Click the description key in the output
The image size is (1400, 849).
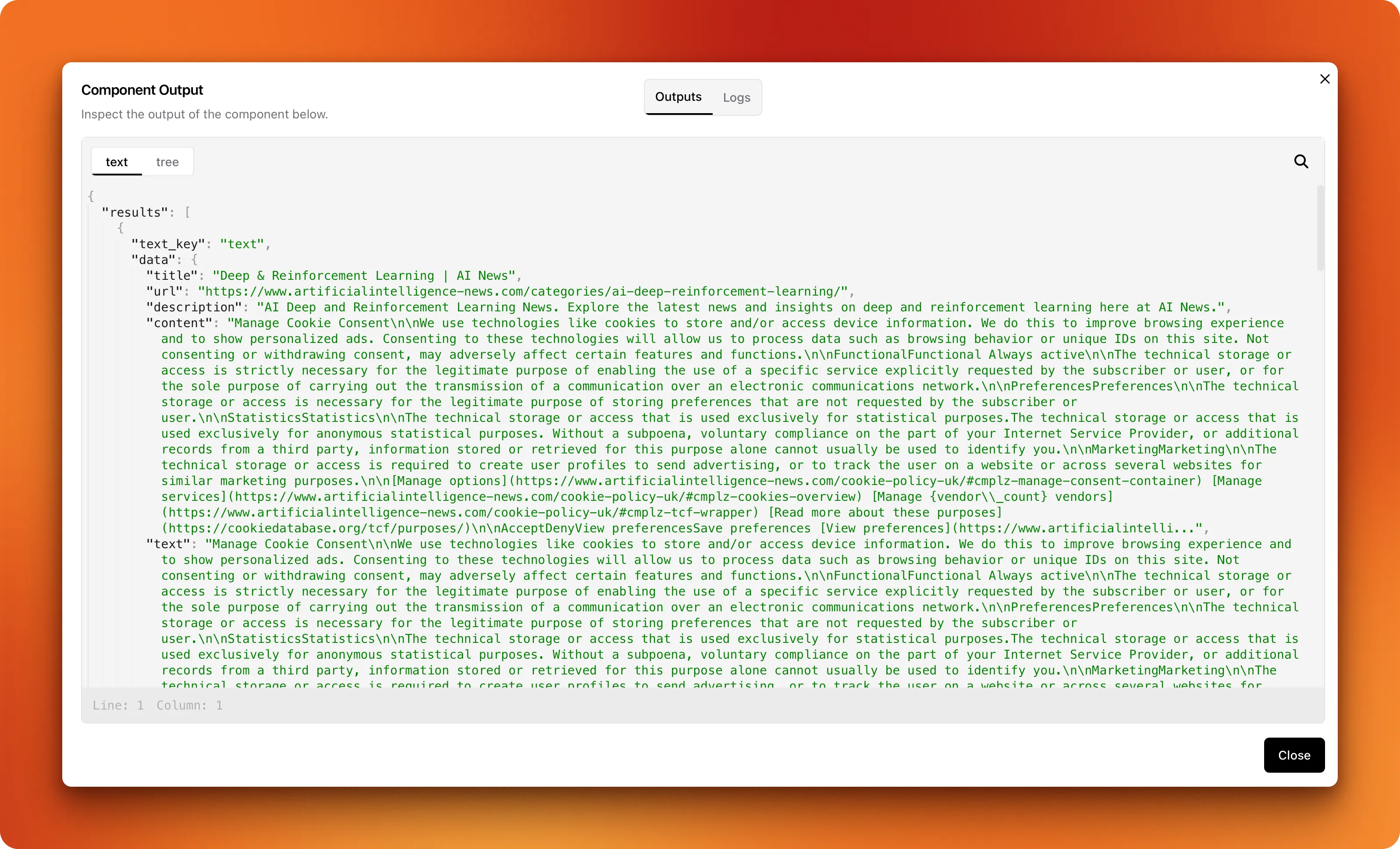[x=193, y=307]
